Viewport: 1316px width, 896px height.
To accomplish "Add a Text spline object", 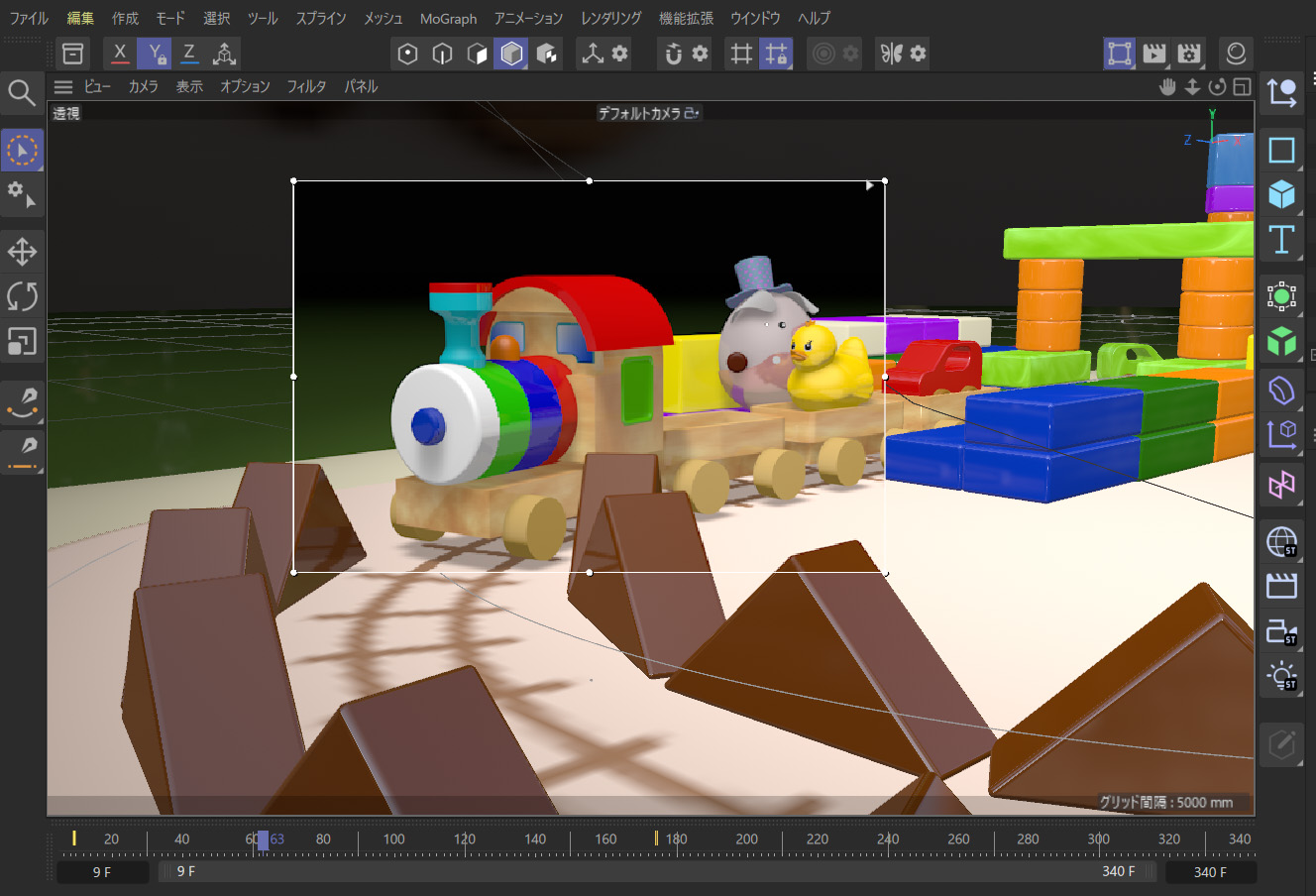I will [1281, 240].
